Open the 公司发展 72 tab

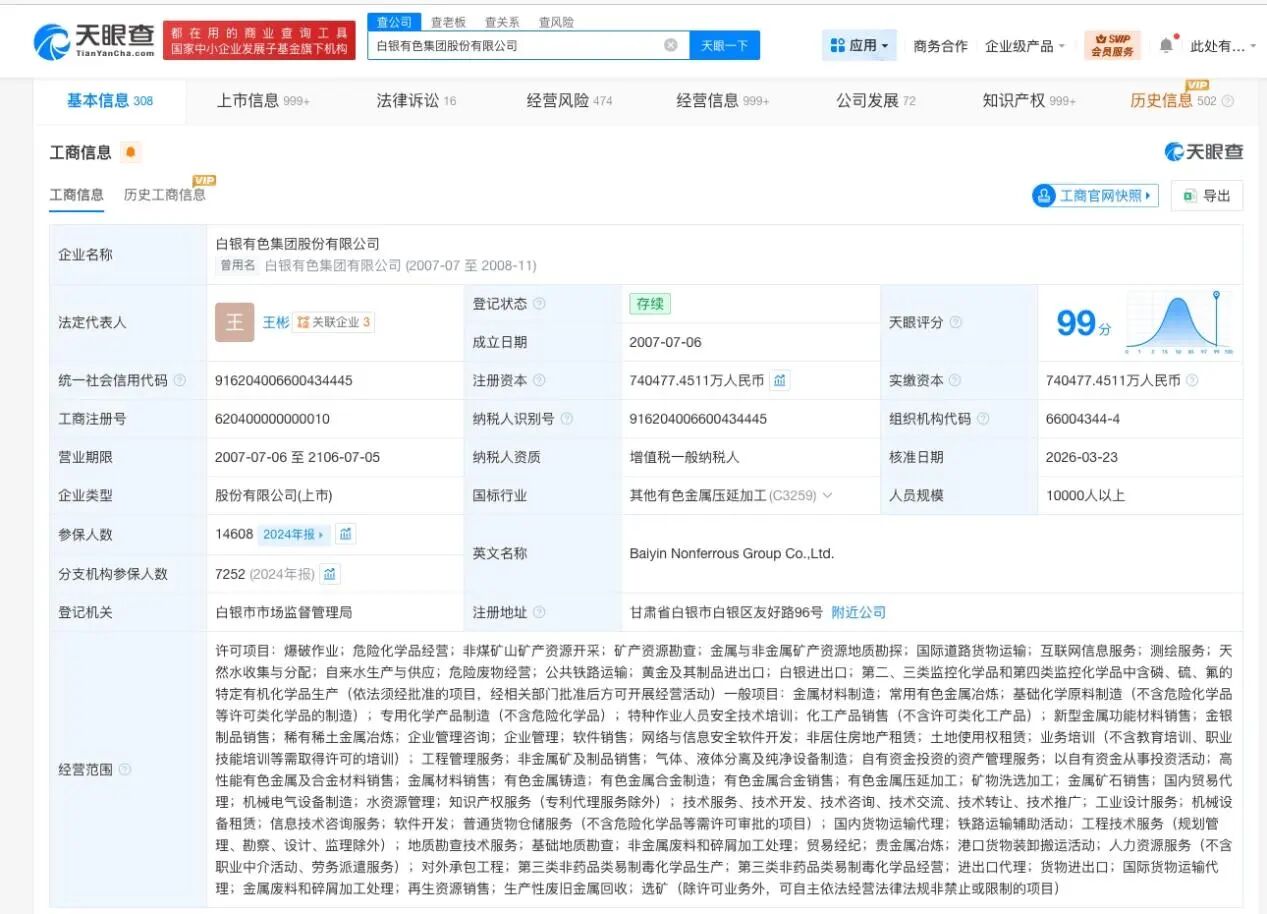pyautogui.click(x=876, y=100)
